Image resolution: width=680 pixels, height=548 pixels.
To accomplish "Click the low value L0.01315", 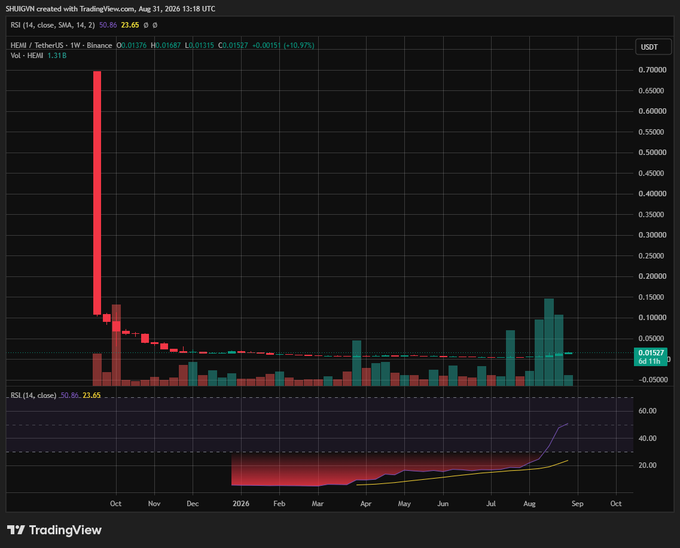I will pyautogui.click(x=199, y=45).
